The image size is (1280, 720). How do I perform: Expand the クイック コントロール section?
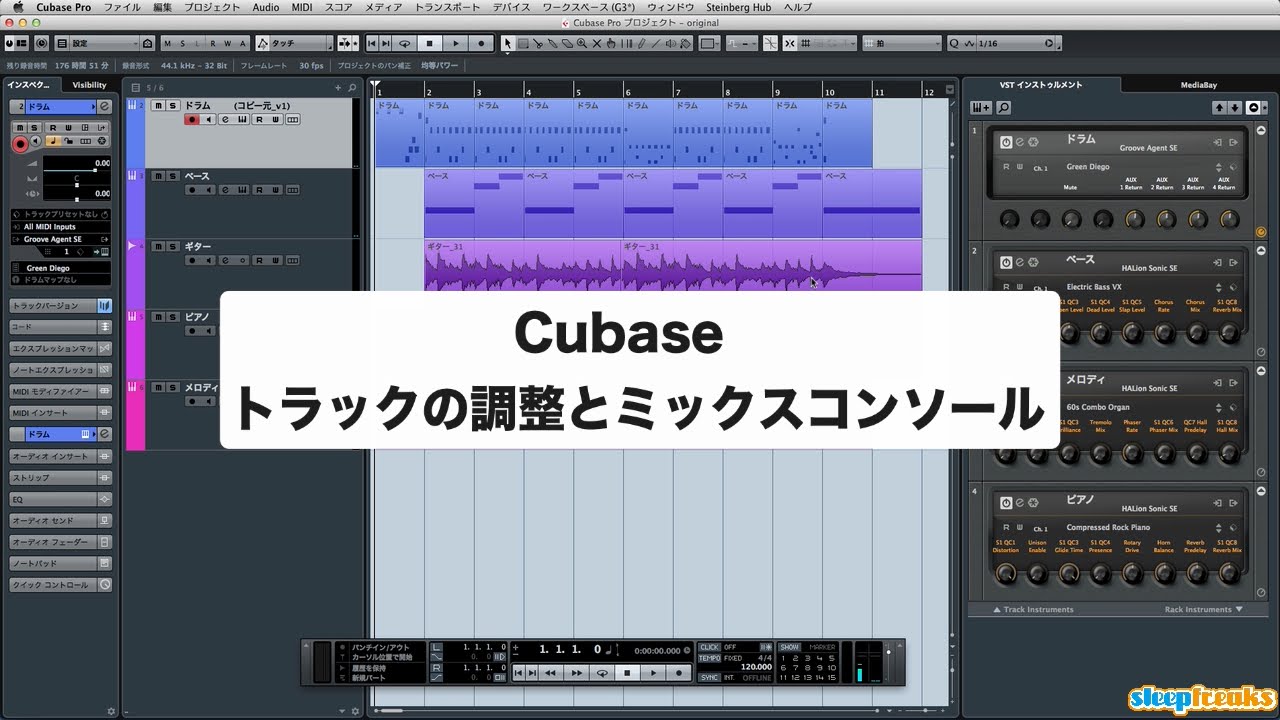pyautogui.click(x=60, y=585)
